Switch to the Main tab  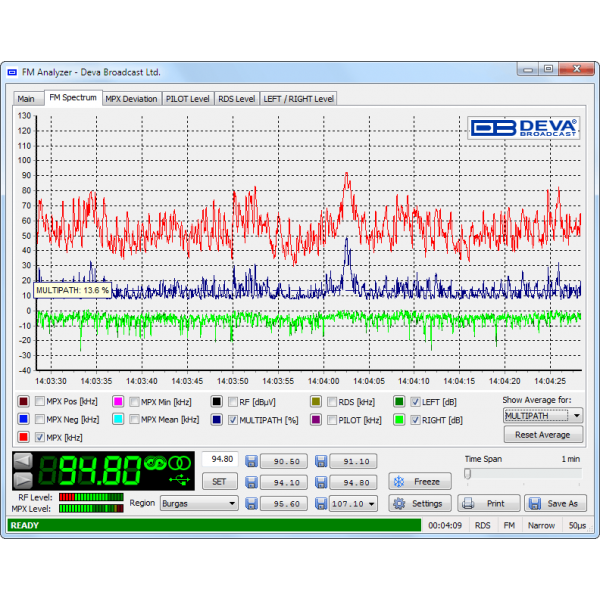26,99
